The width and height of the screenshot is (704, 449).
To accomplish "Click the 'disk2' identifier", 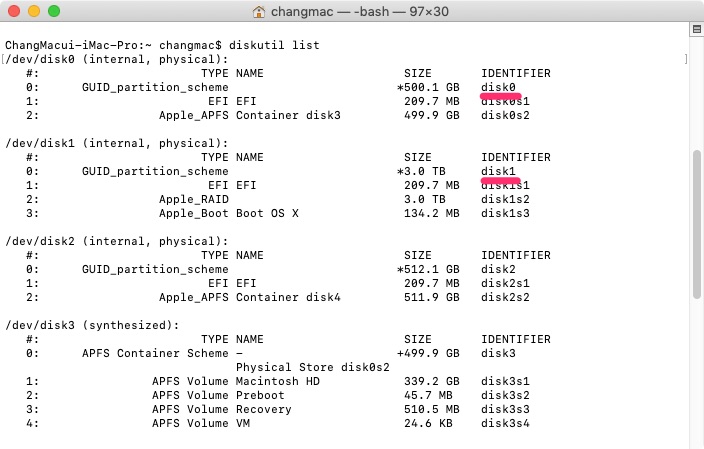I will (498, 269).
